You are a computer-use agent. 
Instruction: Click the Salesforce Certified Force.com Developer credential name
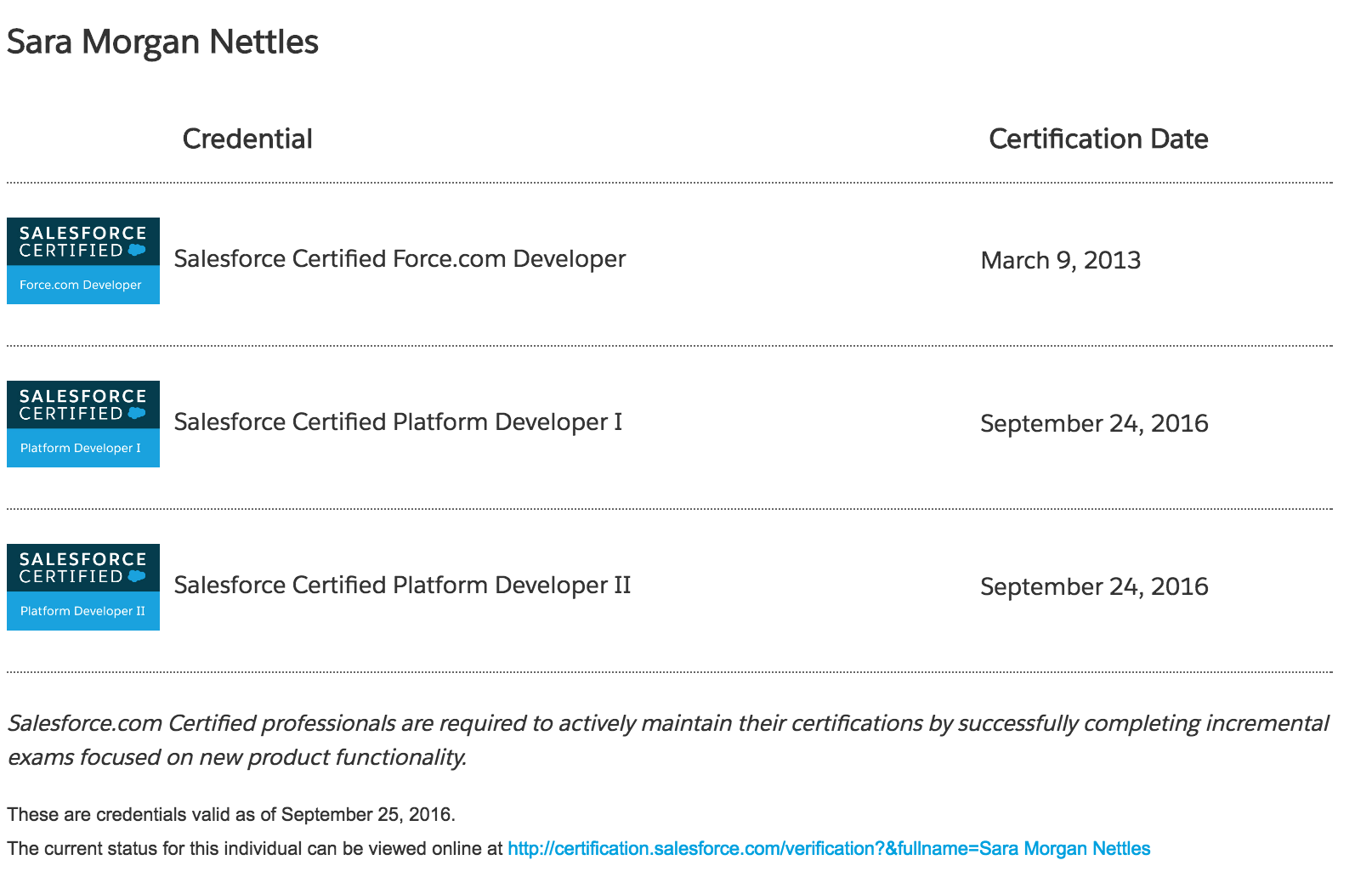(x=400, y=259)
